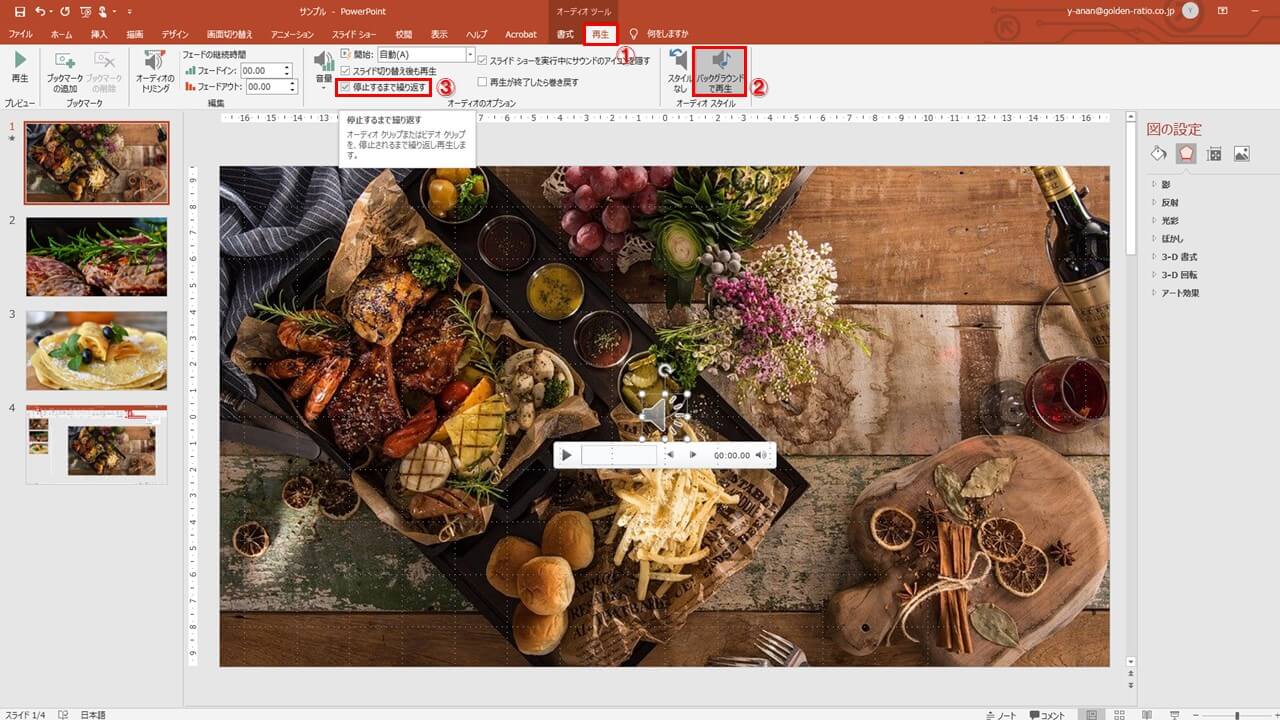
Task: Toggle スライド切り替え後も再生 checkbox
Action: click(346, 71)
